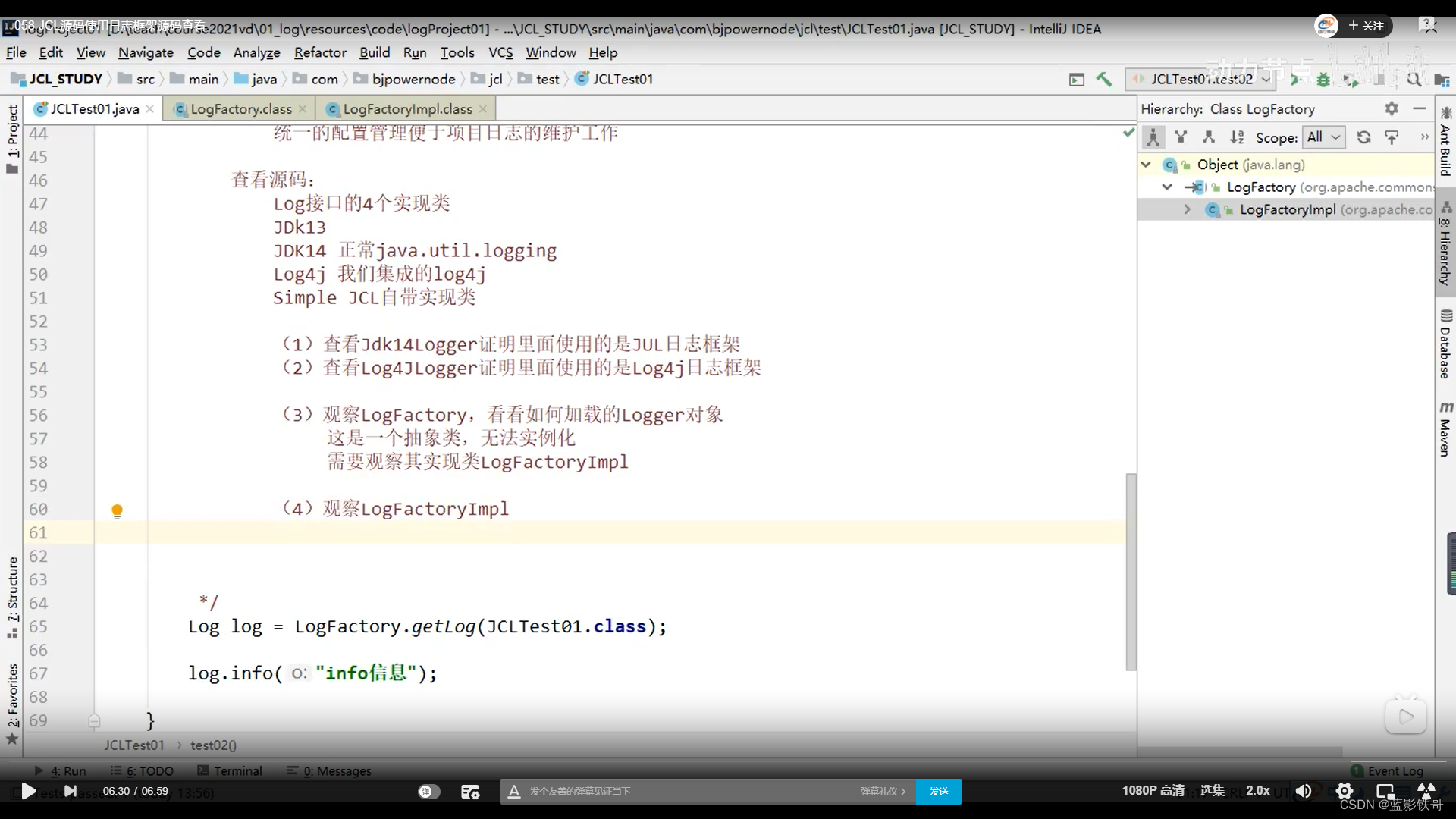This screenshot has width=1456, height=819.
Task: Open the Maven side panel
Action: pyautogui.click(x=1445, y=430)
